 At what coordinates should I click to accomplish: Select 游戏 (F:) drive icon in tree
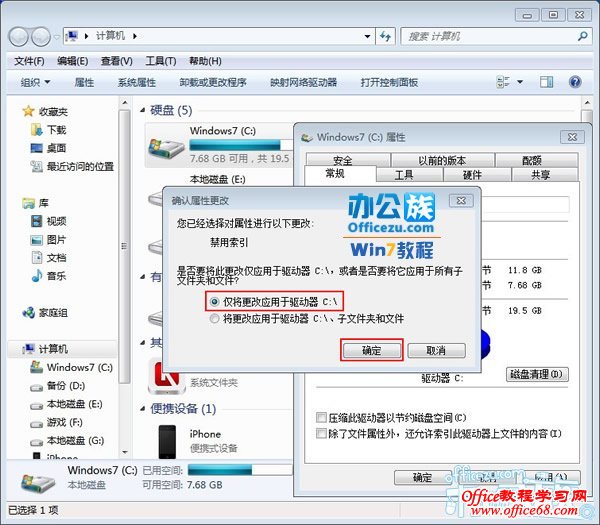coord(36,424)
